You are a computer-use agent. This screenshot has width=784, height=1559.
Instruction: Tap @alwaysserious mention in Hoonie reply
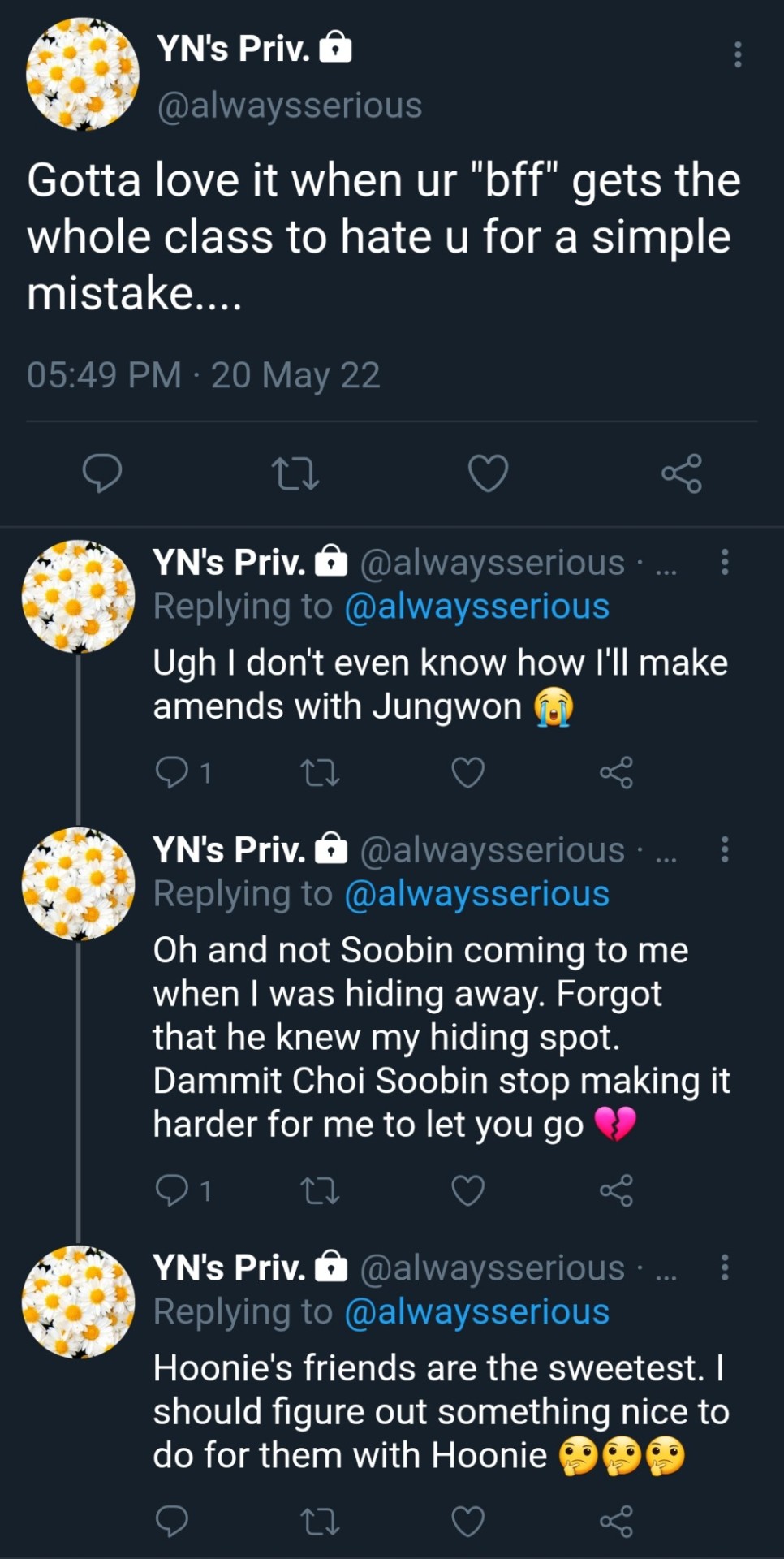tap(476, 1312)
